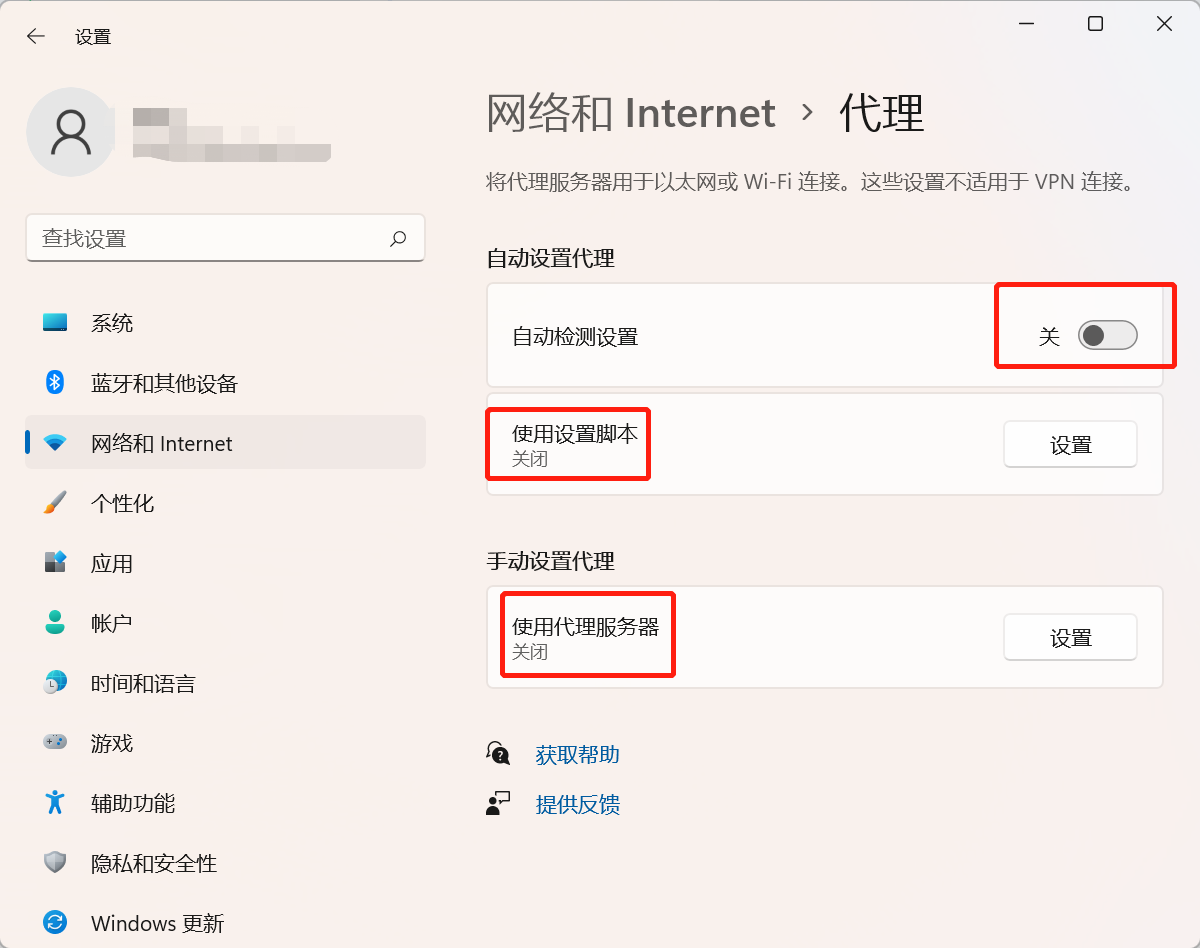This screenshot has height=948, width=1200.
Task: Click the 自动设置代理 section heading
Action: 550,258
